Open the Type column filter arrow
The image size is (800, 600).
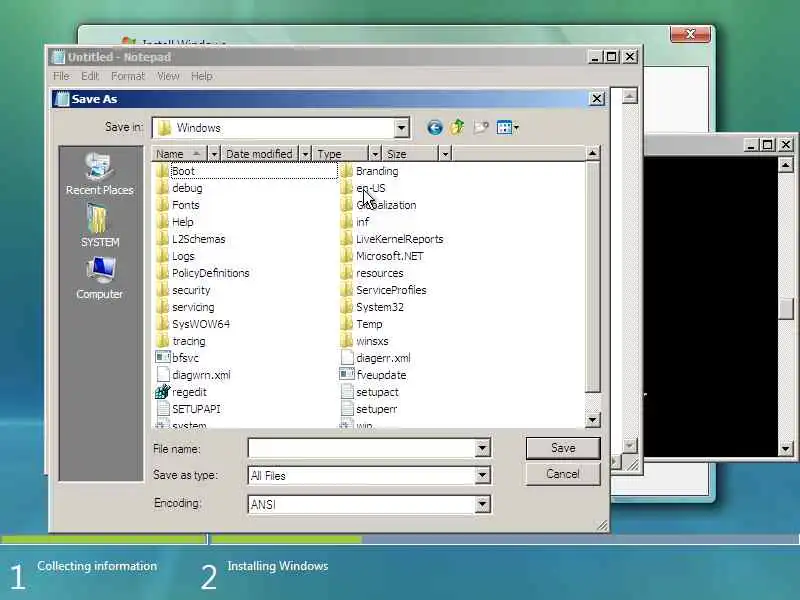[x=375, y=154]
